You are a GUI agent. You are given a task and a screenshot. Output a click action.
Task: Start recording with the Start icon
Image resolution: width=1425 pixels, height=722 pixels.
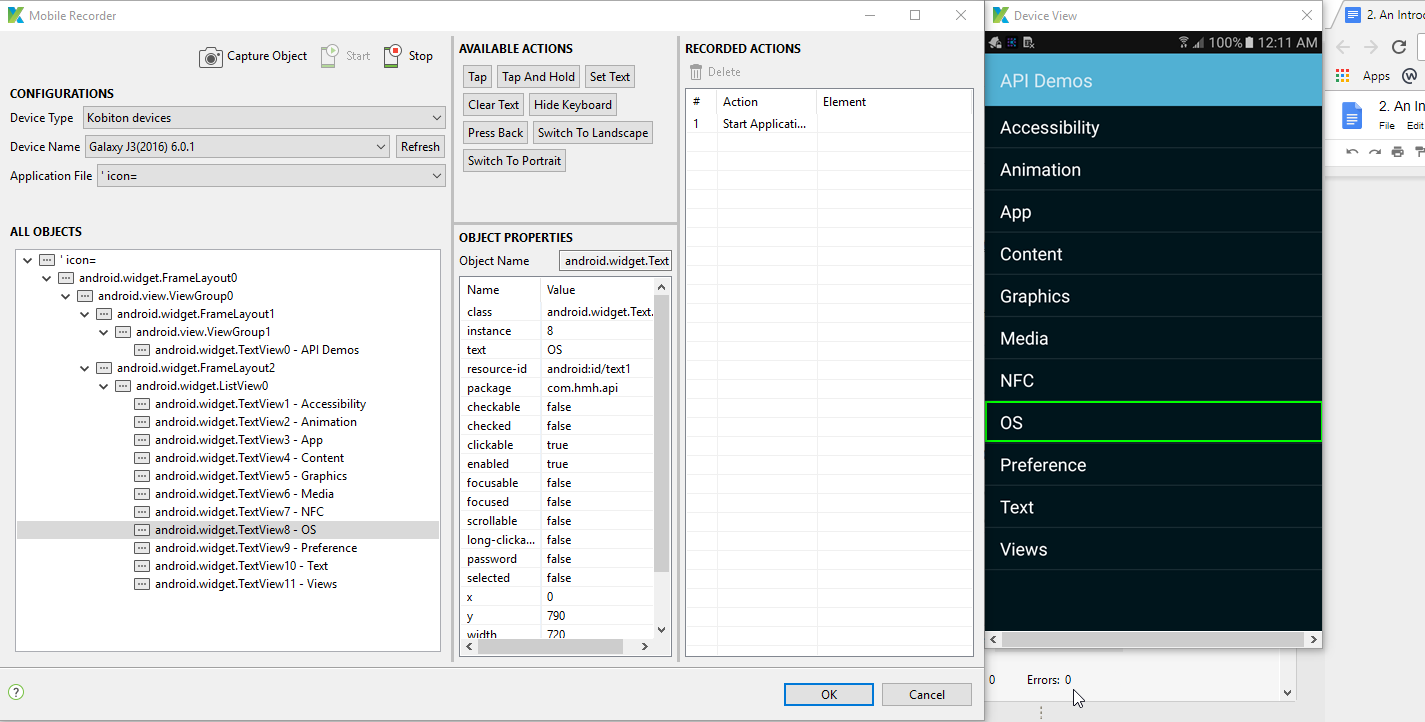pos(329,56)
